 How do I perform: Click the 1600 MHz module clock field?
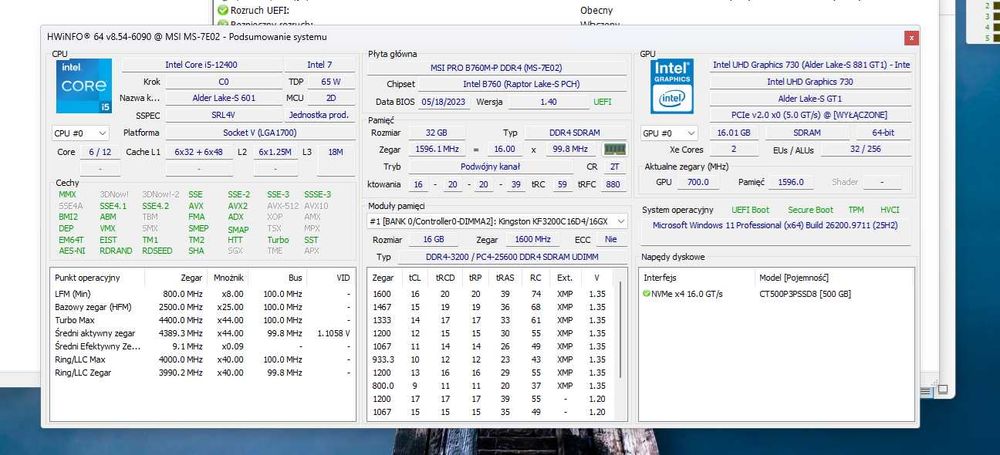tap(533, 240)
